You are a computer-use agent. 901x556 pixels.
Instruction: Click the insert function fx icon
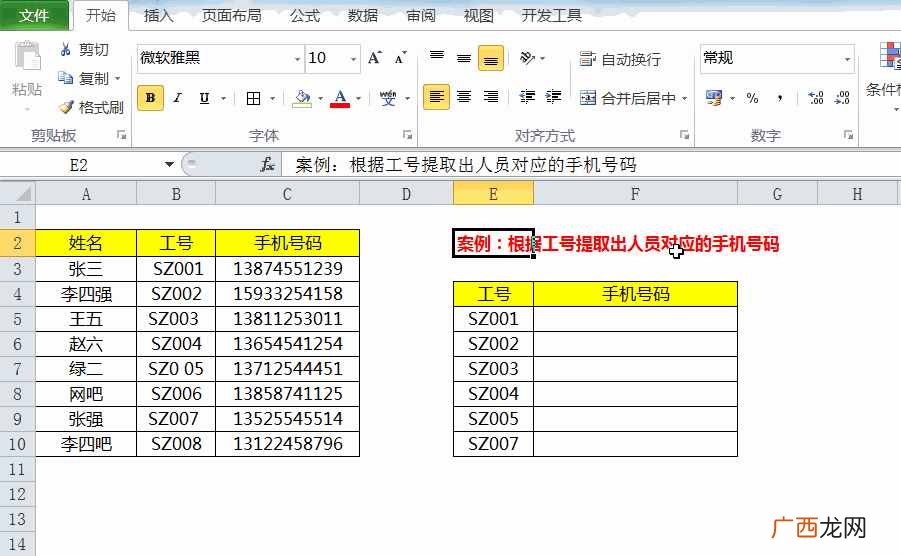[x=267, y=165]
